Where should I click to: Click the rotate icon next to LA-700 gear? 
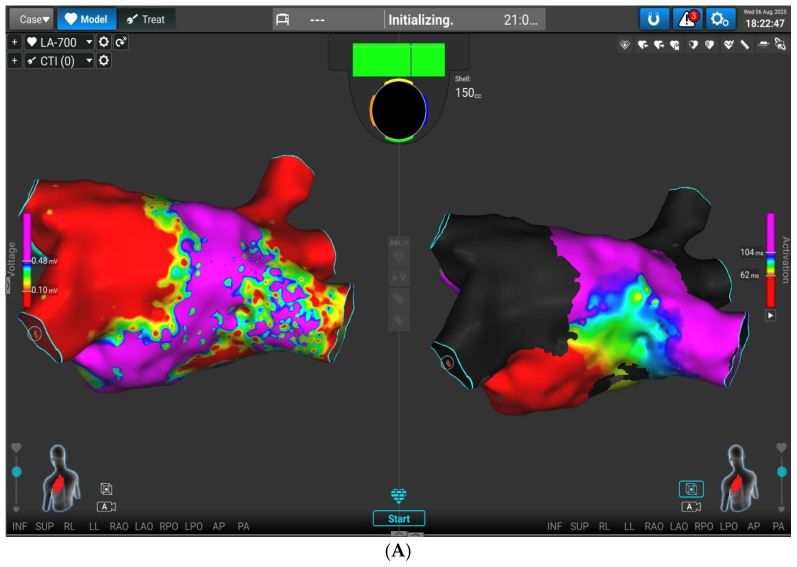click(120, 42)
